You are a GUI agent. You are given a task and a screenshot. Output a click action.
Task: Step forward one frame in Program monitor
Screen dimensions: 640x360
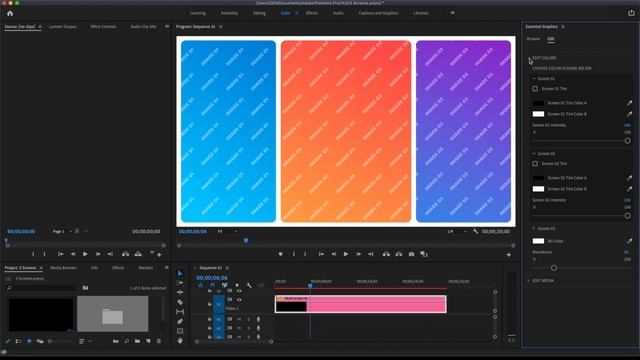click(x=358, y=254)
